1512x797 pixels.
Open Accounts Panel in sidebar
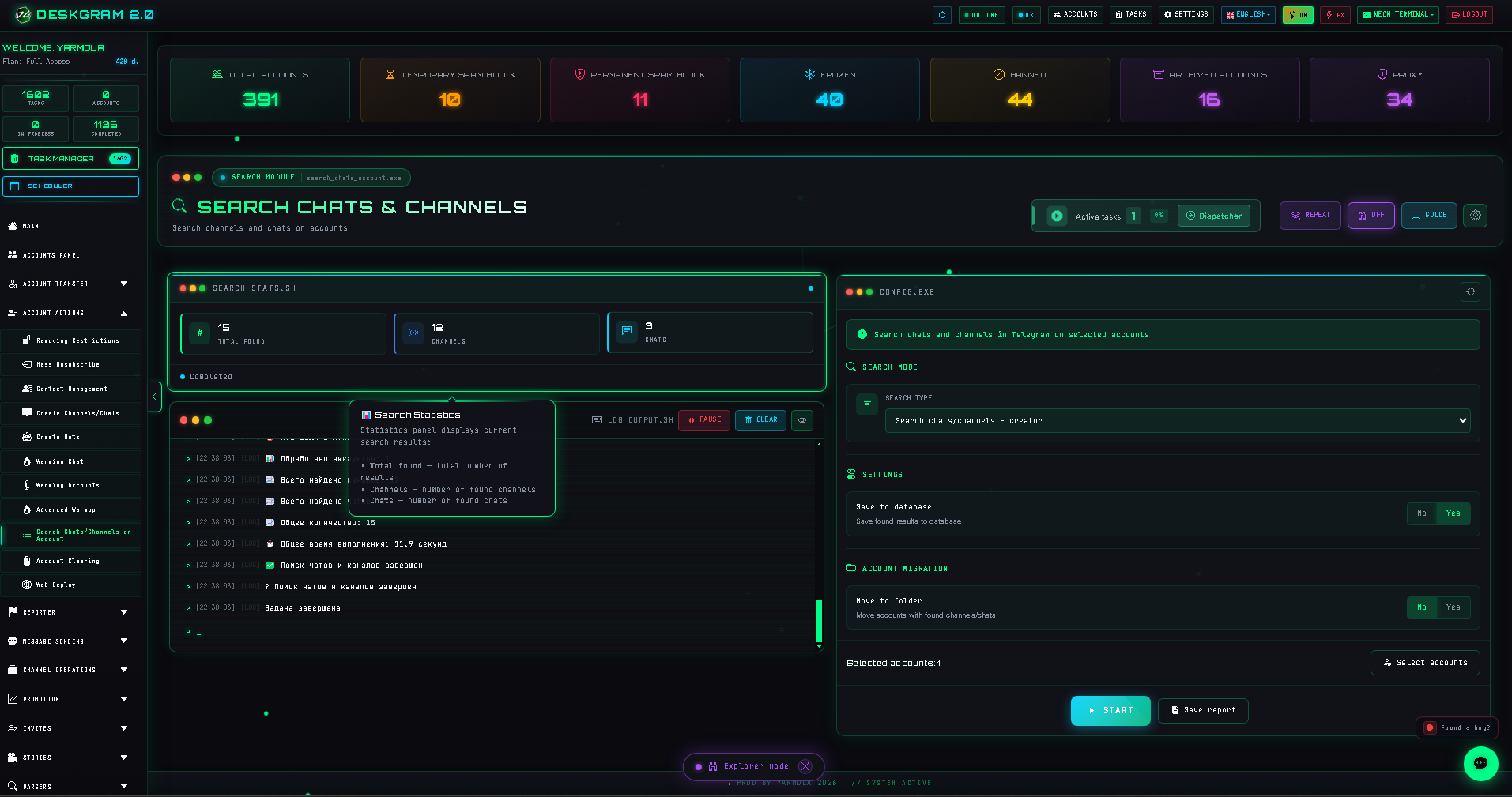click(51, 255)
